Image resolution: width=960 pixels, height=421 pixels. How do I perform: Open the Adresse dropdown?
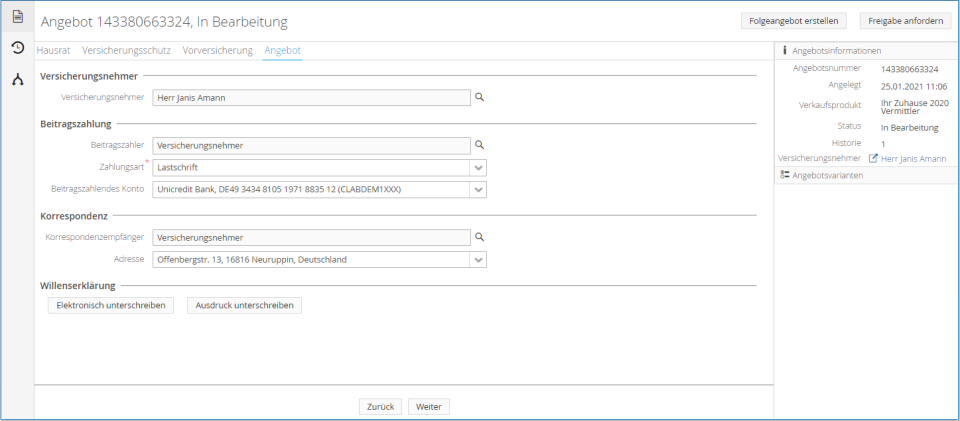(479, 260)
